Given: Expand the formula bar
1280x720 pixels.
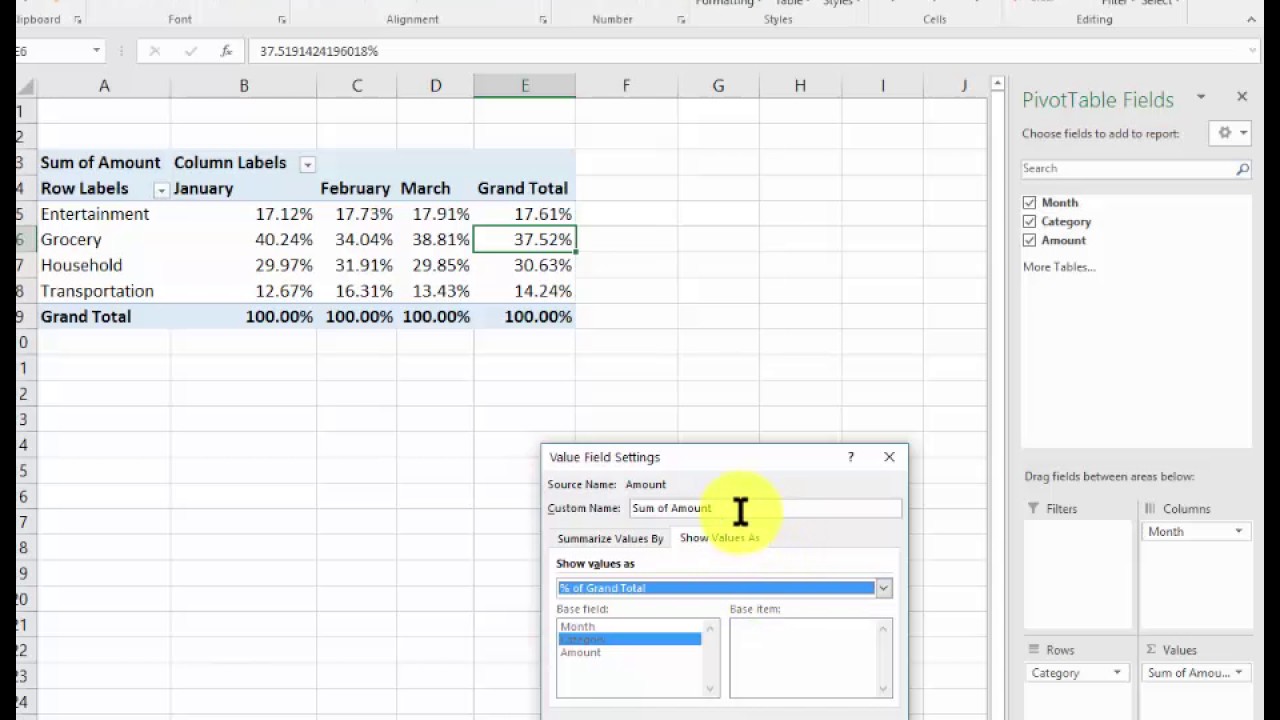Looking at the screenshot, I should coord(1253,51).
